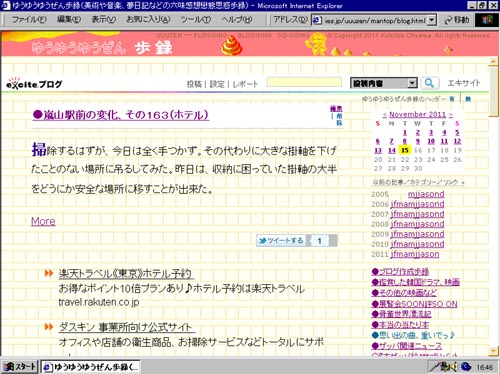Click the previous month arrow in calendar
500x374 pixels.
[384, 115]
